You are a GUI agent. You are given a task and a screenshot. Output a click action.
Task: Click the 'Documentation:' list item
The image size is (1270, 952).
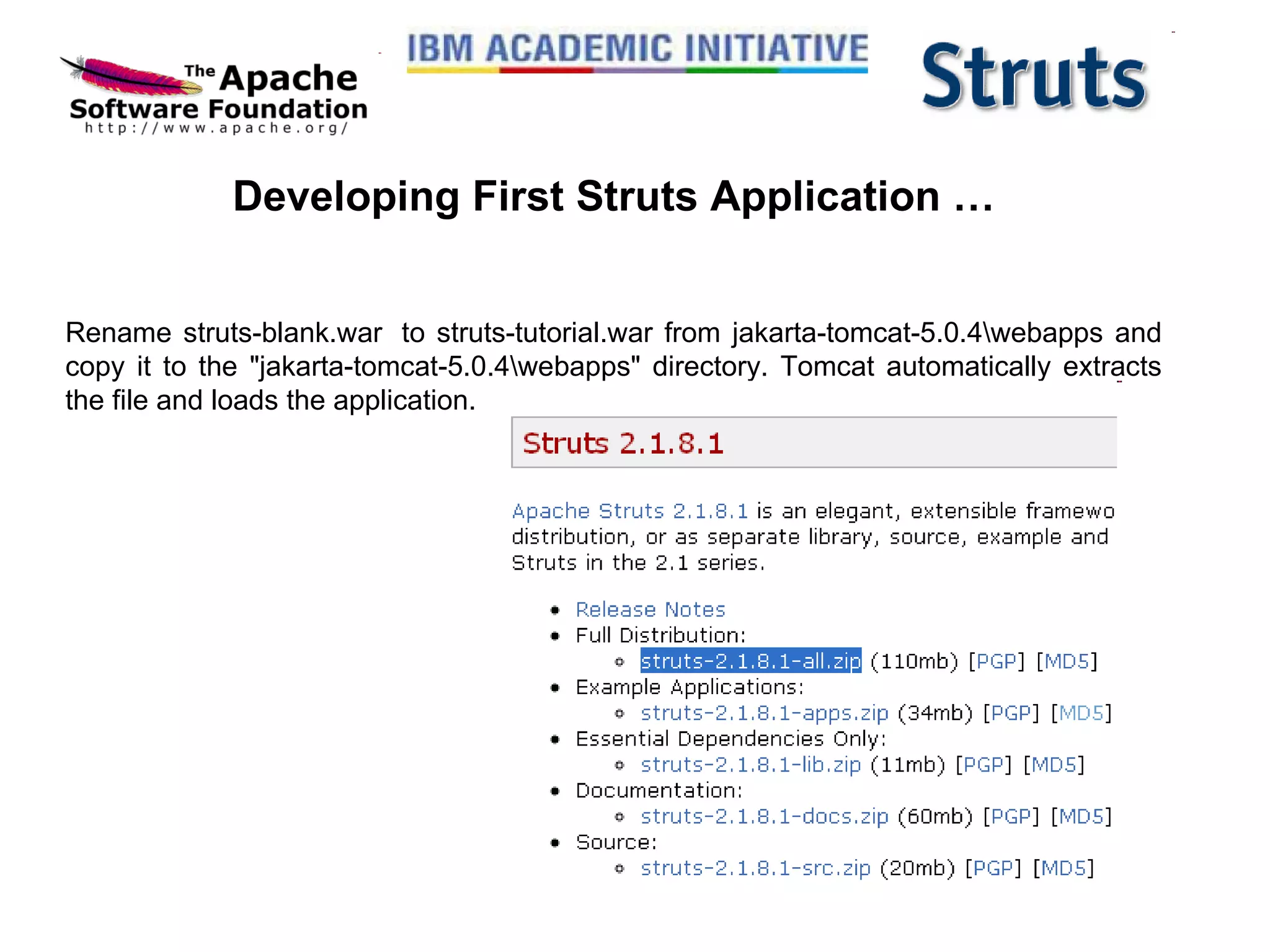(x=659, y=790)
